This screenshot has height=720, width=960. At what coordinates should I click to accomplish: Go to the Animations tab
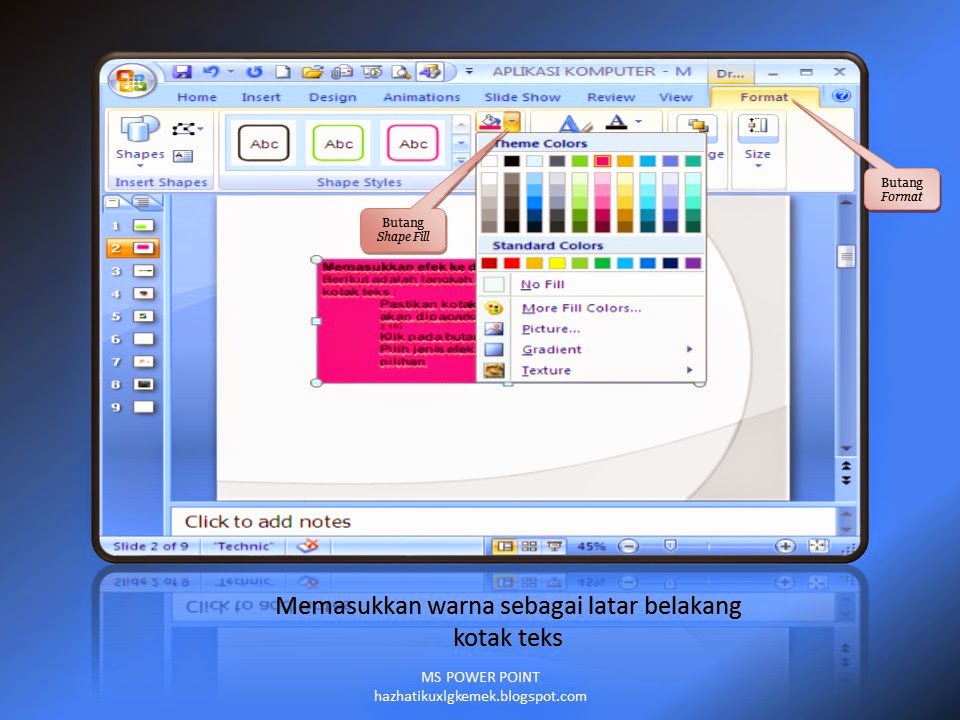point(421,97)
